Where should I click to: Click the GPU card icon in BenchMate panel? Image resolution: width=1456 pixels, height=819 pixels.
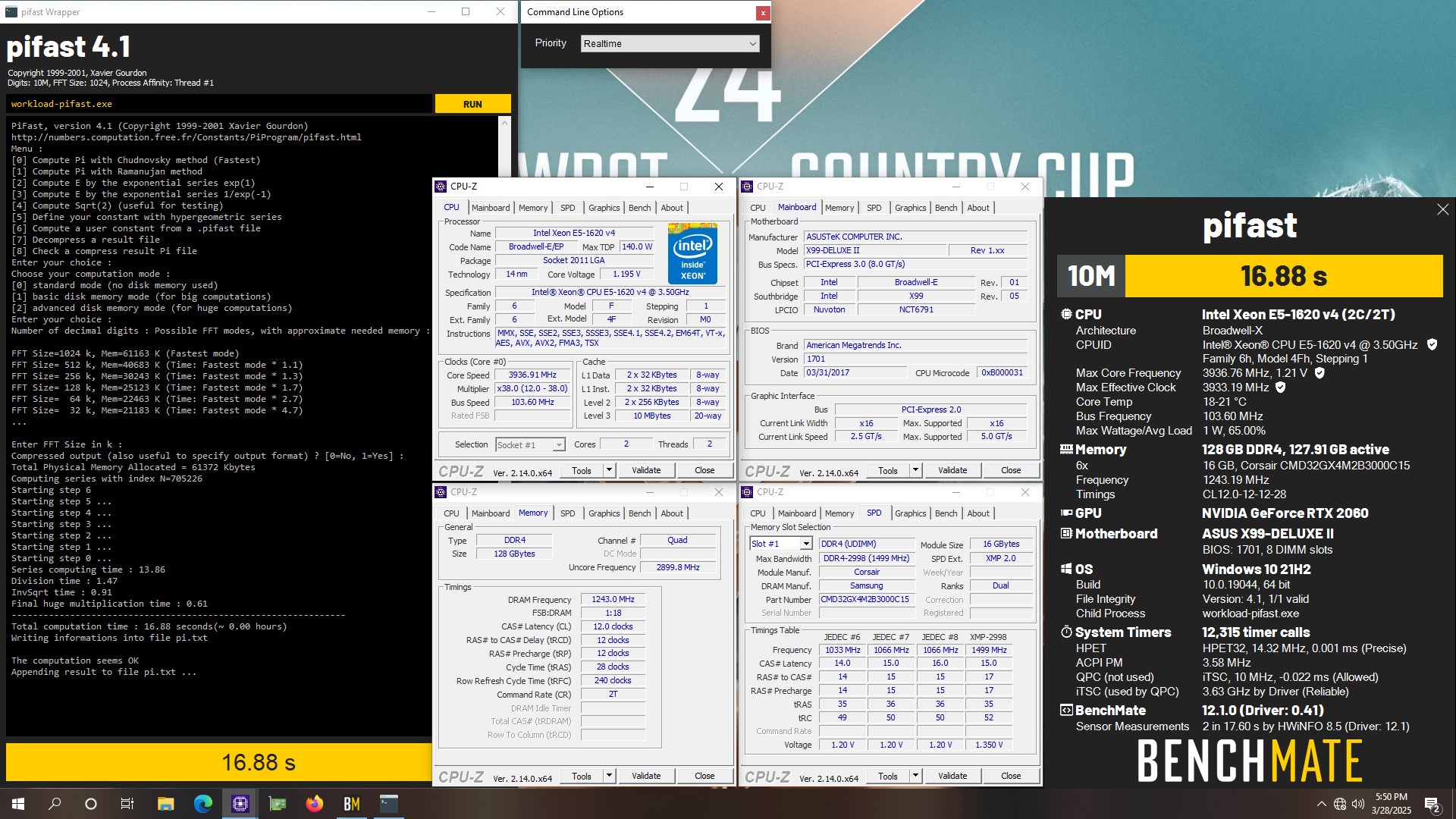coord(1066,513)
